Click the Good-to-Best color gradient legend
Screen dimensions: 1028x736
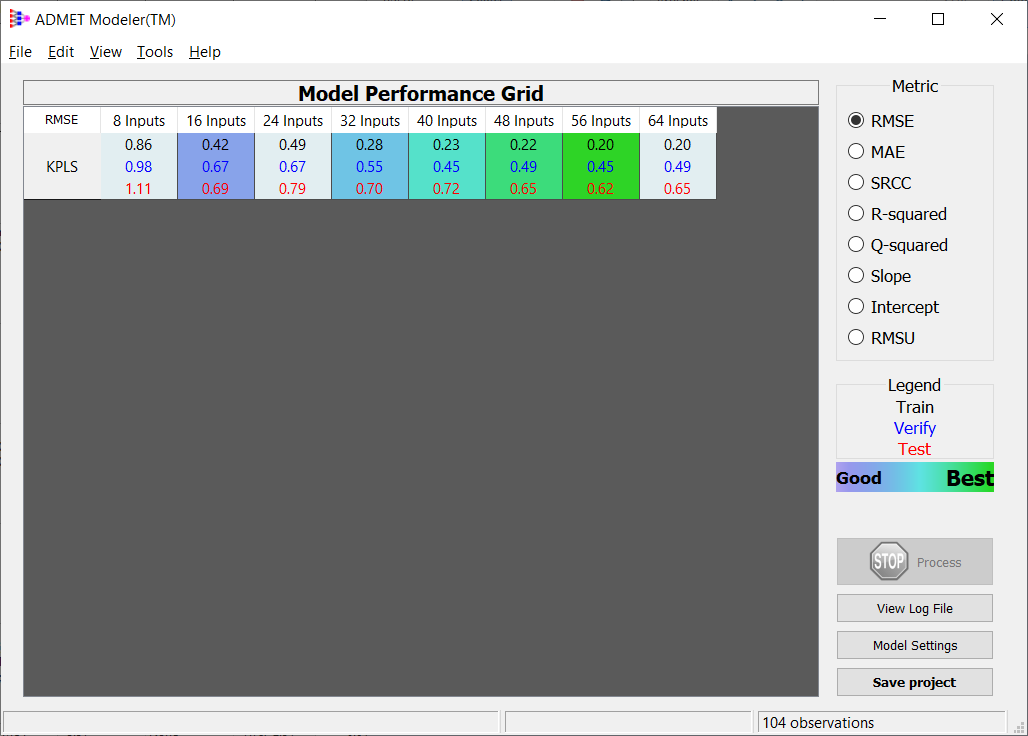point(915,477)
